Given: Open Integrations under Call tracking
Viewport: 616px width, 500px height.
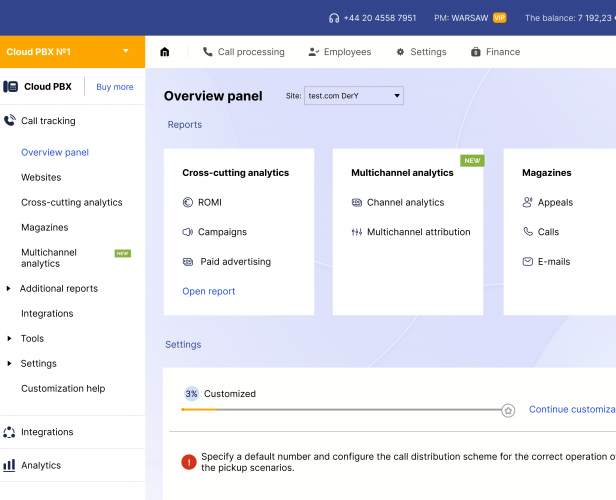Looking at the screenshot, I should 47,313.
